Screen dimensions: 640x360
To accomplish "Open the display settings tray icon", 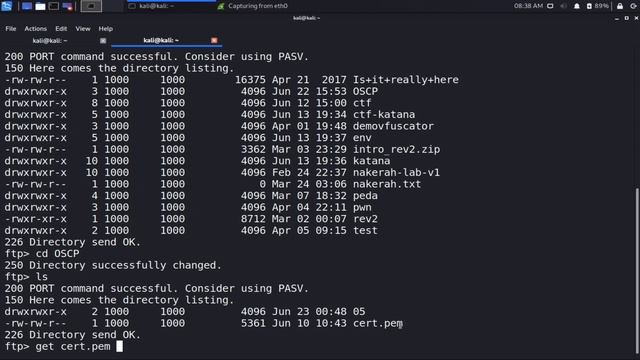I will click(550, 6).
